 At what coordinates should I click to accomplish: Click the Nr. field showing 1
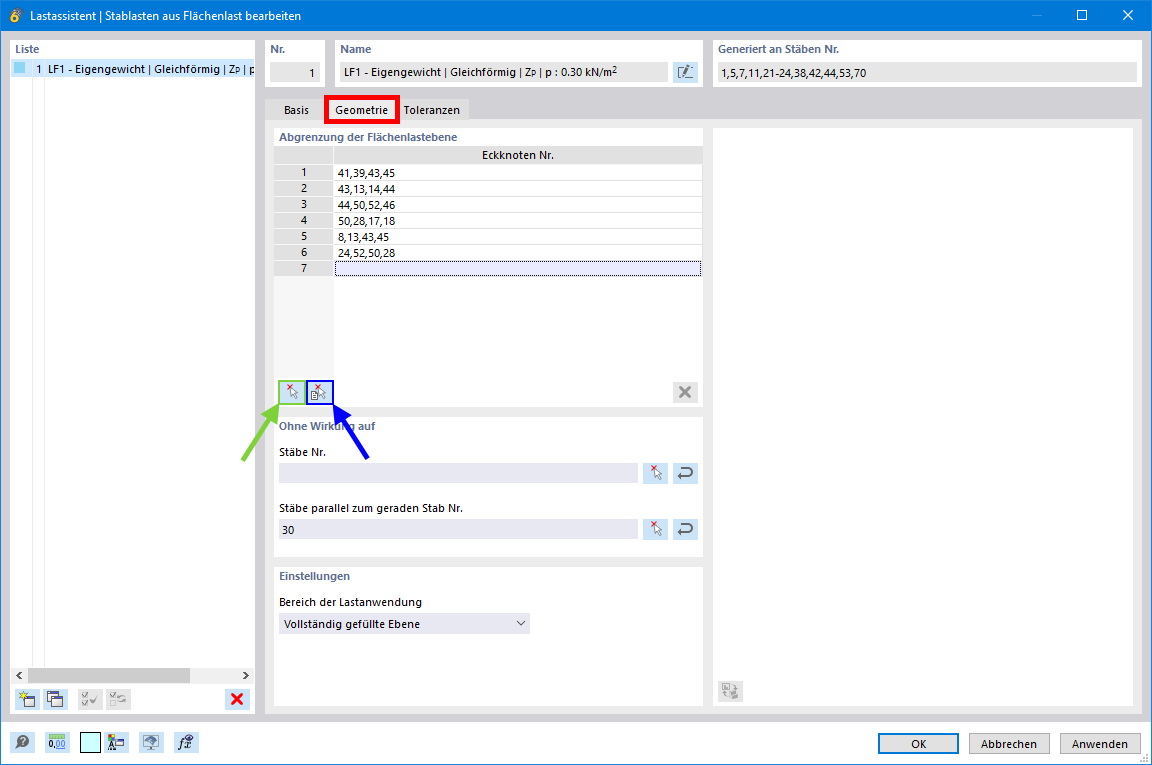(x=295, y=72)
